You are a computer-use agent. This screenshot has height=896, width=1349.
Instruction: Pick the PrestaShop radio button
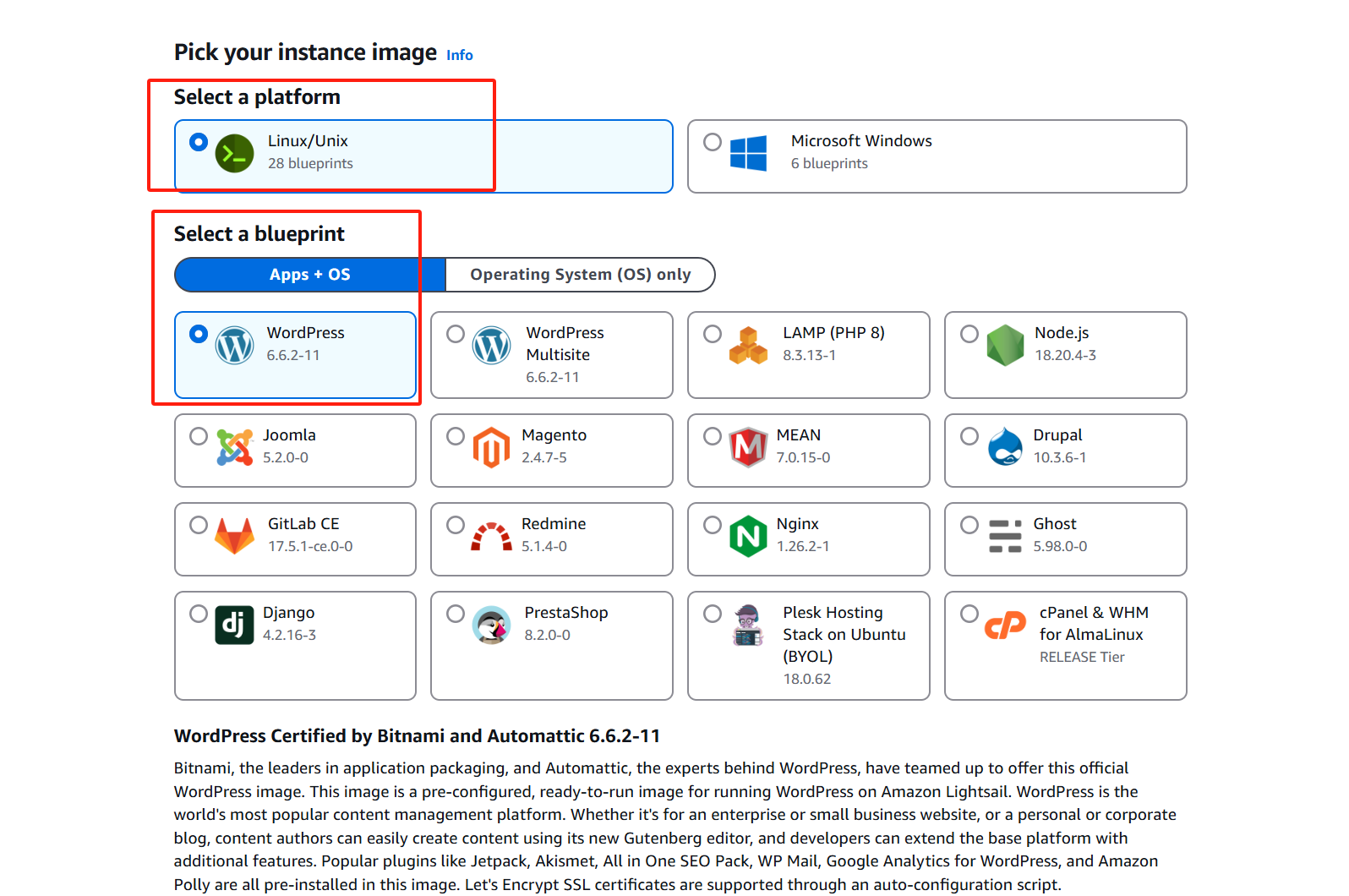tap(456, 613)
